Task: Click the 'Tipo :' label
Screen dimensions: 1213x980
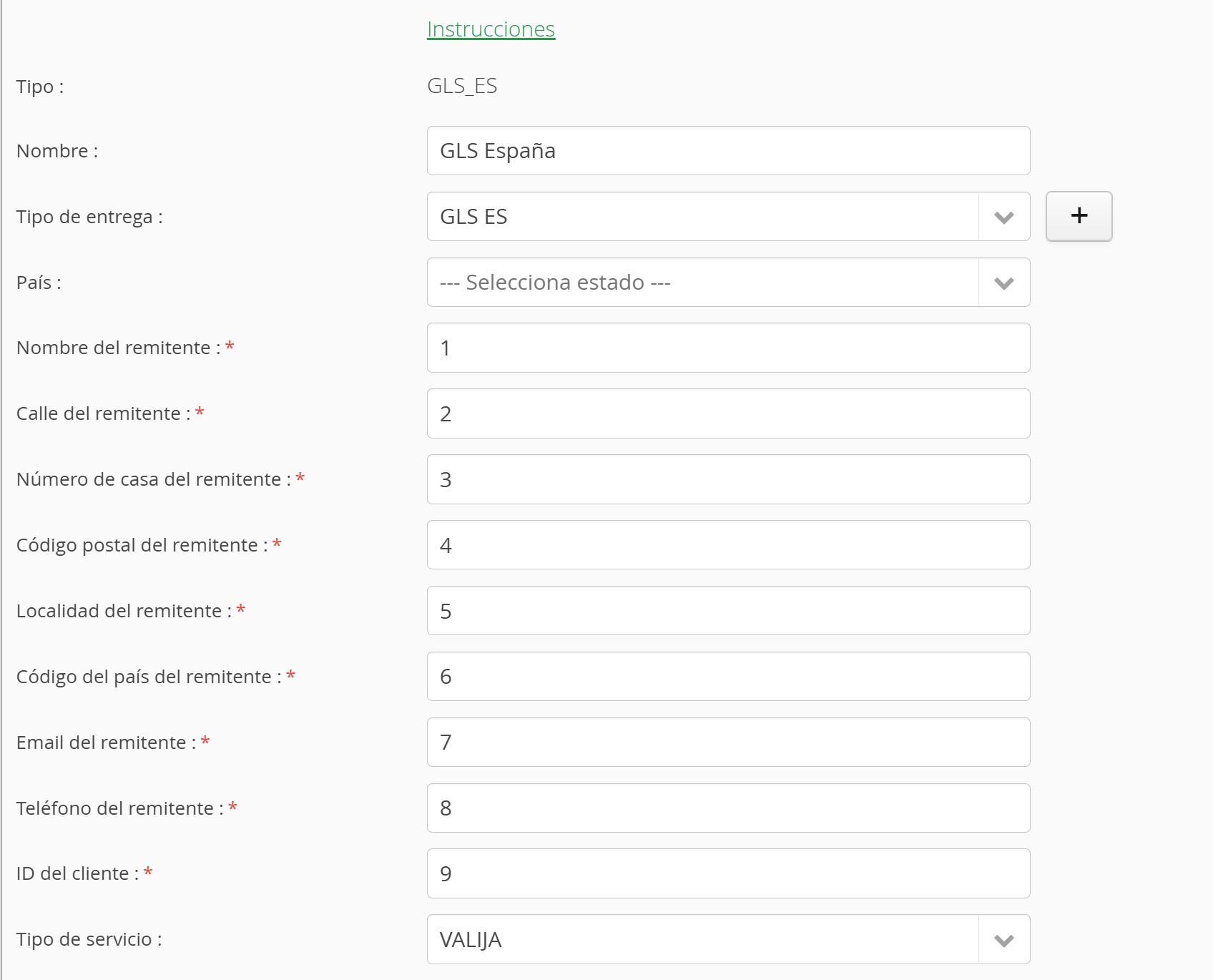Action: point(40,87)
